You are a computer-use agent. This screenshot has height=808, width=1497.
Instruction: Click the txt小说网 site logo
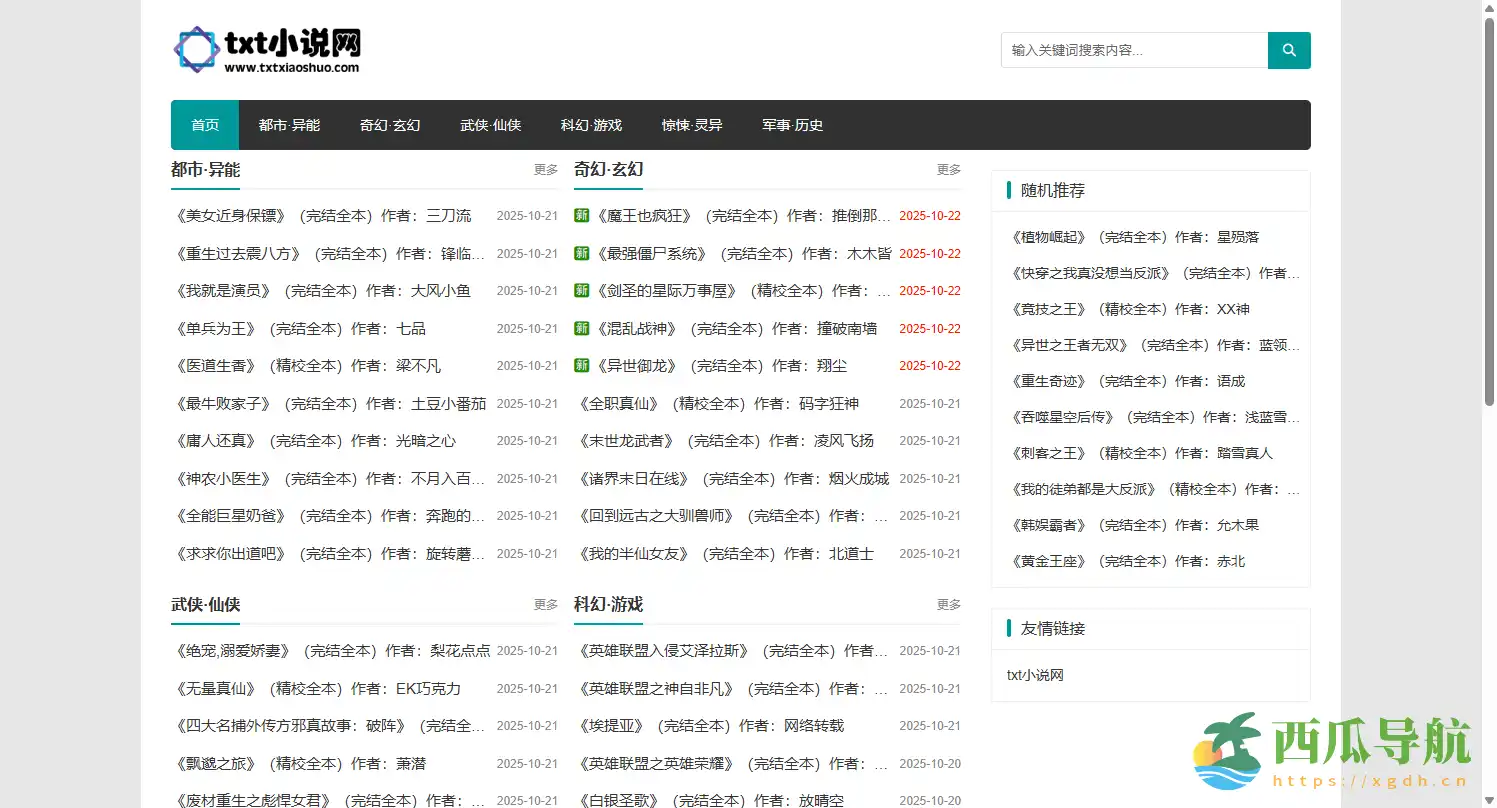tap(267, 50)
